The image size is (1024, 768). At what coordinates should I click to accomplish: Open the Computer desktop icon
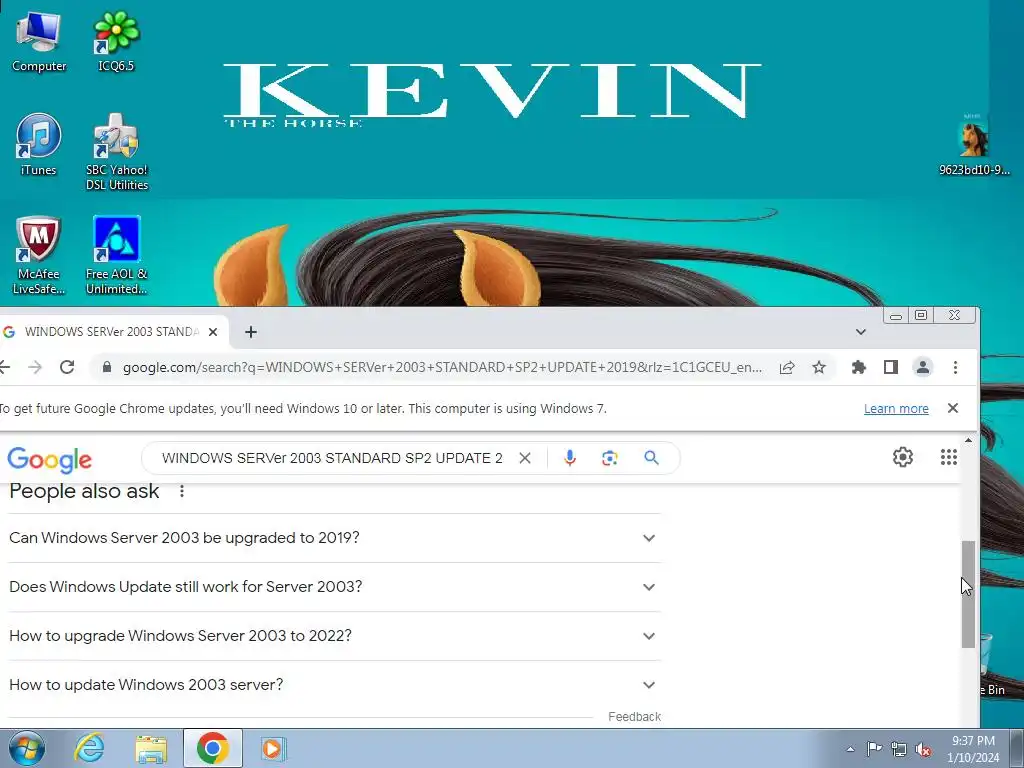tap(39, 41)
